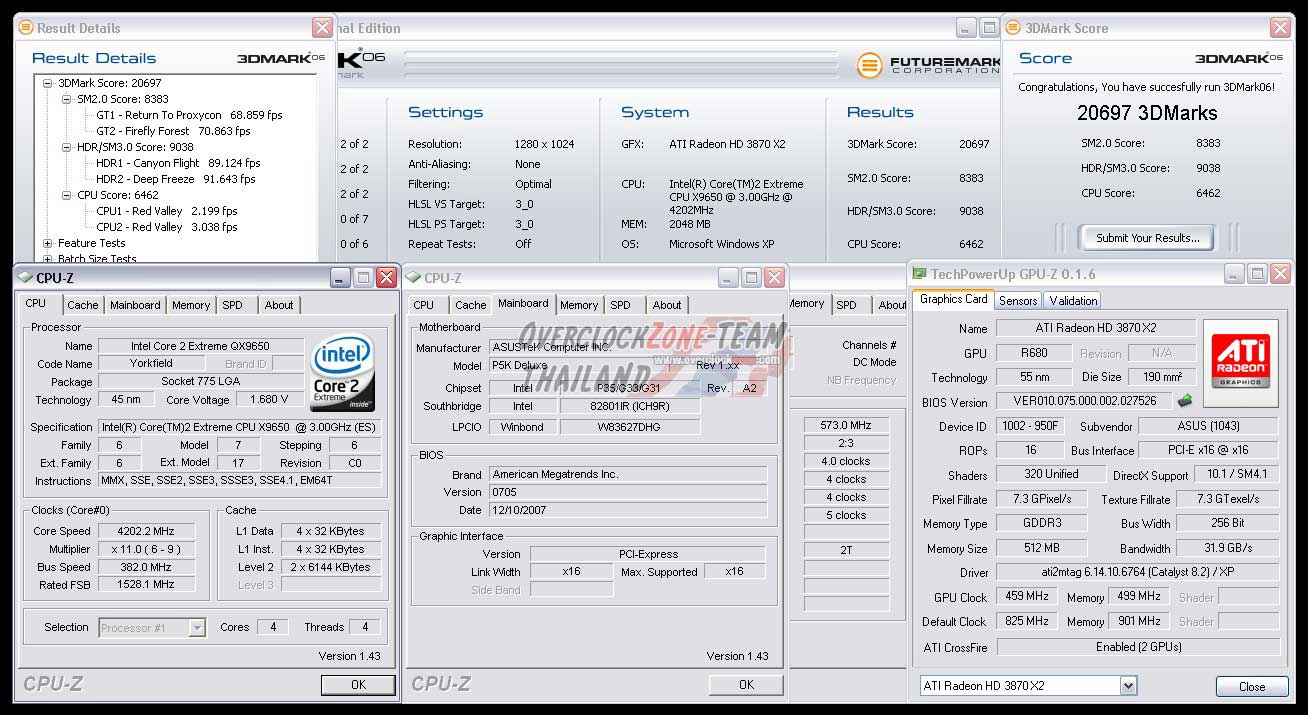Click the BIOS save chip icon in GPU-Z
Viewport: 1308px width, 715px height.
coord(1185,401)
